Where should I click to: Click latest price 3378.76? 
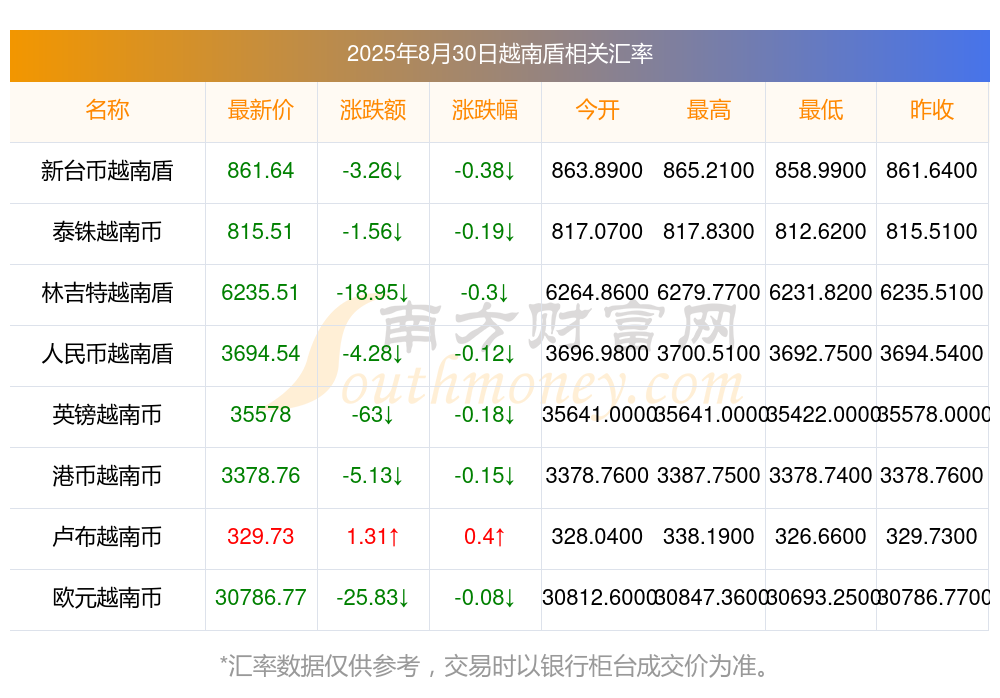pyautogui.click(x=260, y=475)
